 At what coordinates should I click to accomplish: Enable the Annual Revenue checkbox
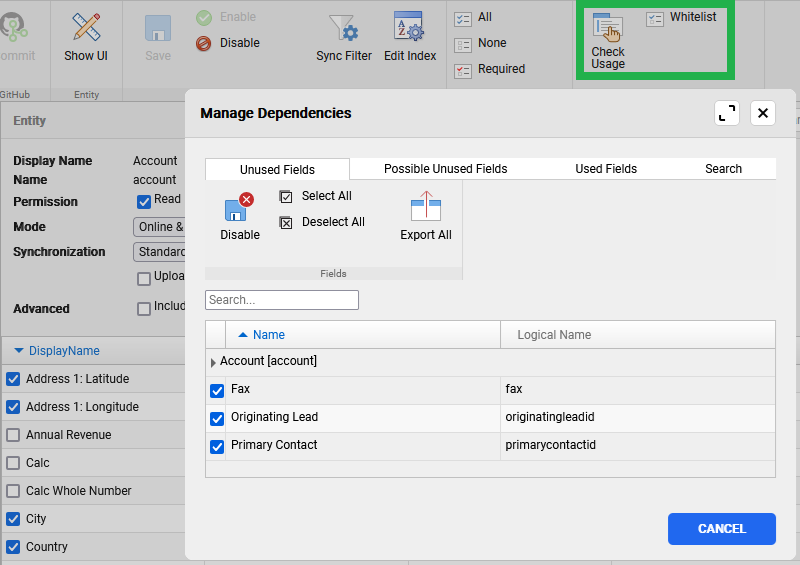pyautogui.click(x=13, y=435)
